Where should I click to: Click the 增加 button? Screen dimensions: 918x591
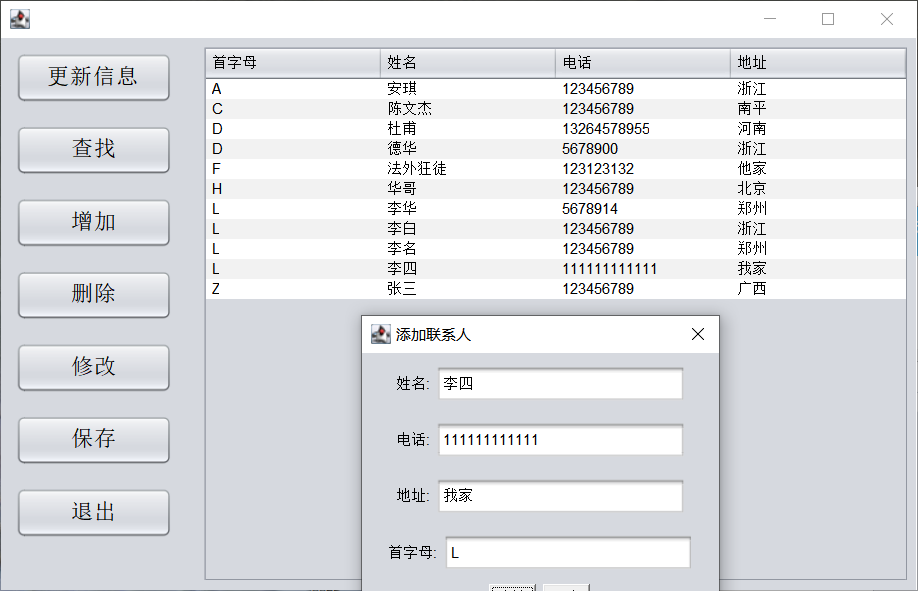[93, 222]
